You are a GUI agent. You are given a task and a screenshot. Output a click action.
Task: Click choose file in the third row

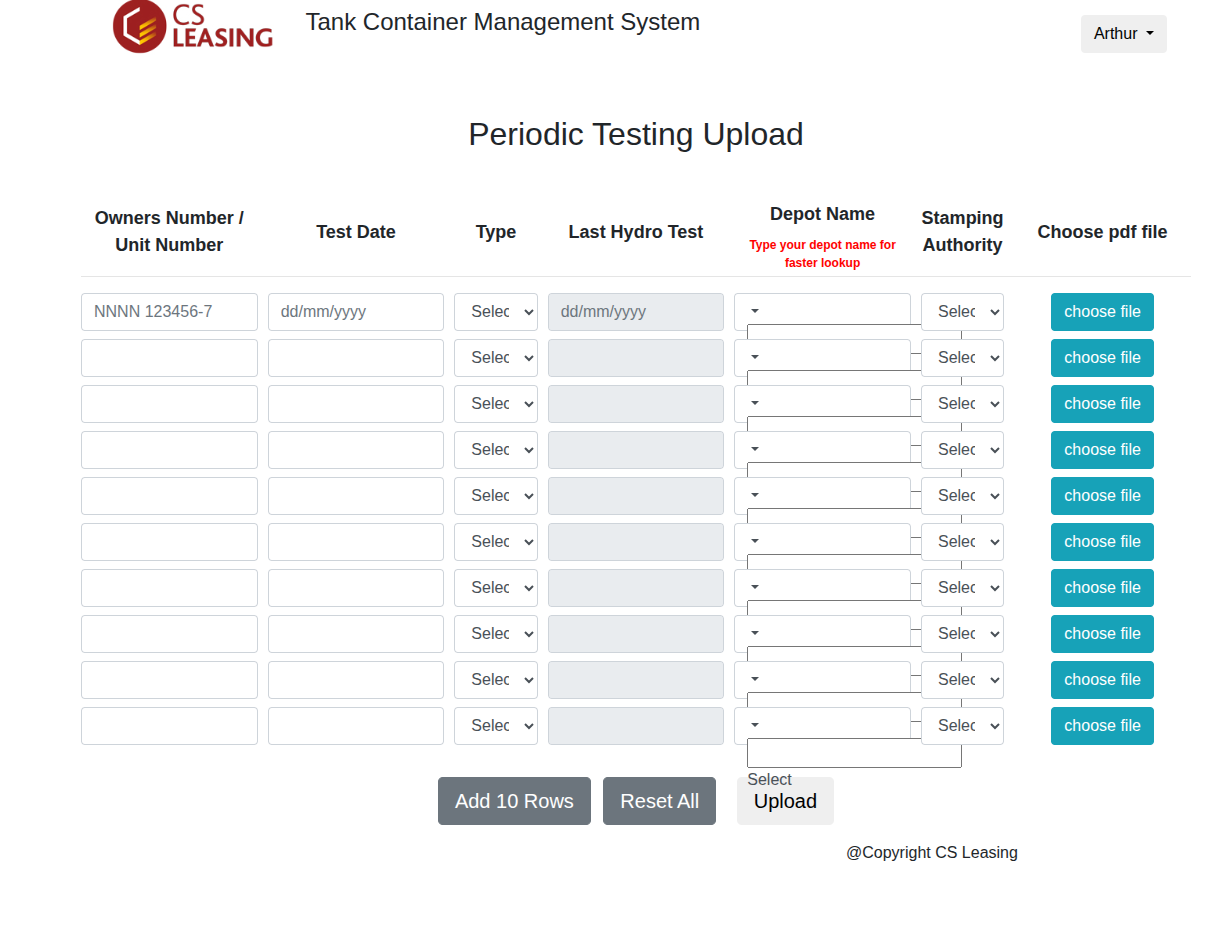point(1102,404)
